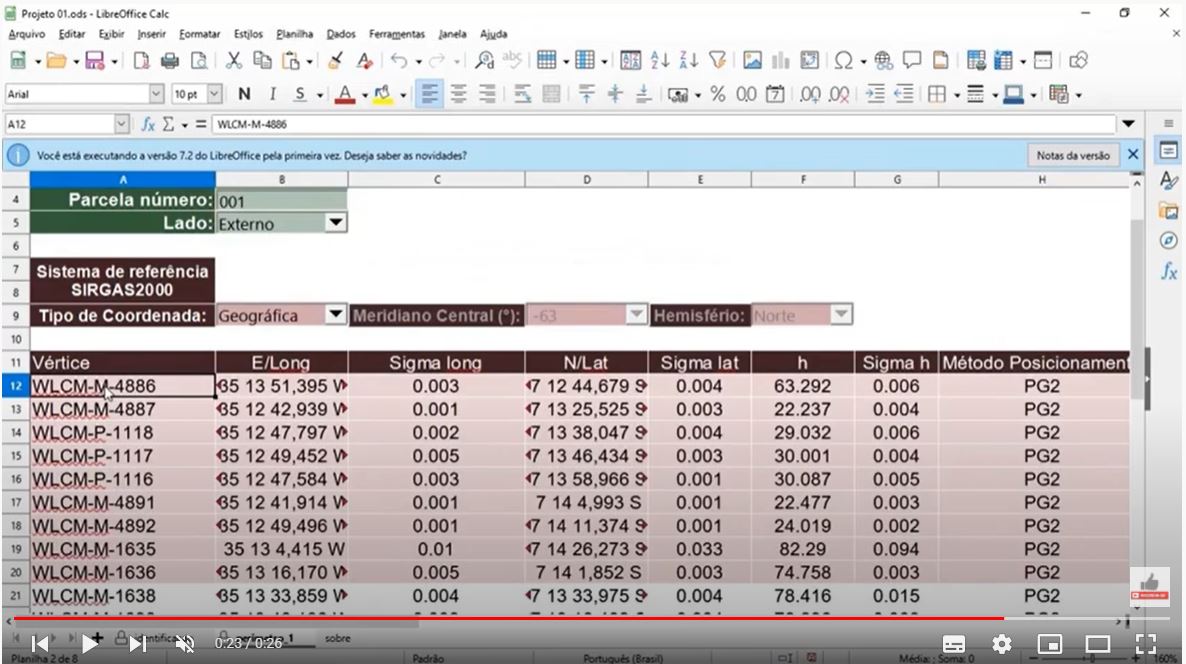
Task: Open Ferramentas menu
Action: pos(397,34)
